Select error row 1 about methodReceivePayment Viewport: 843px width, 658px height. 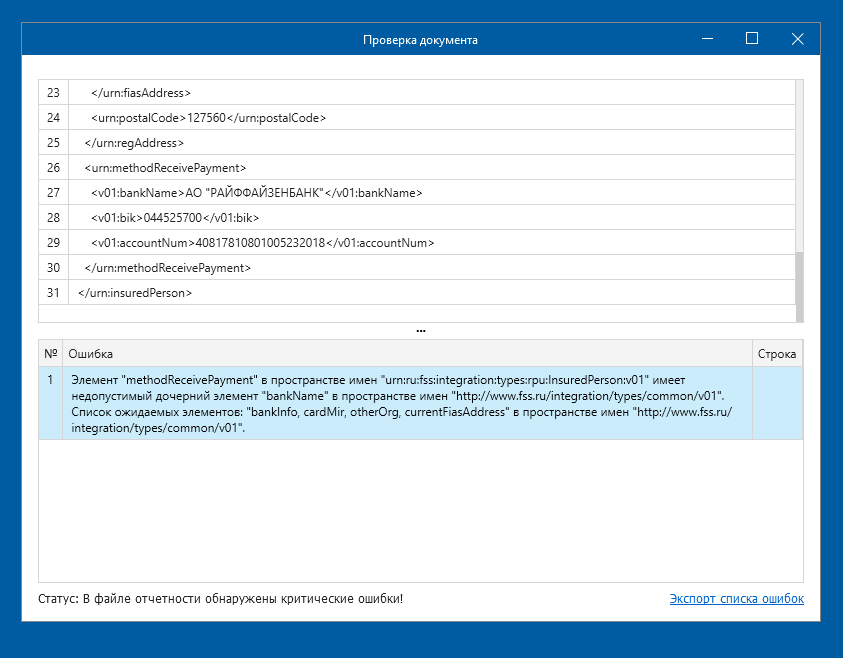(420, 403)
